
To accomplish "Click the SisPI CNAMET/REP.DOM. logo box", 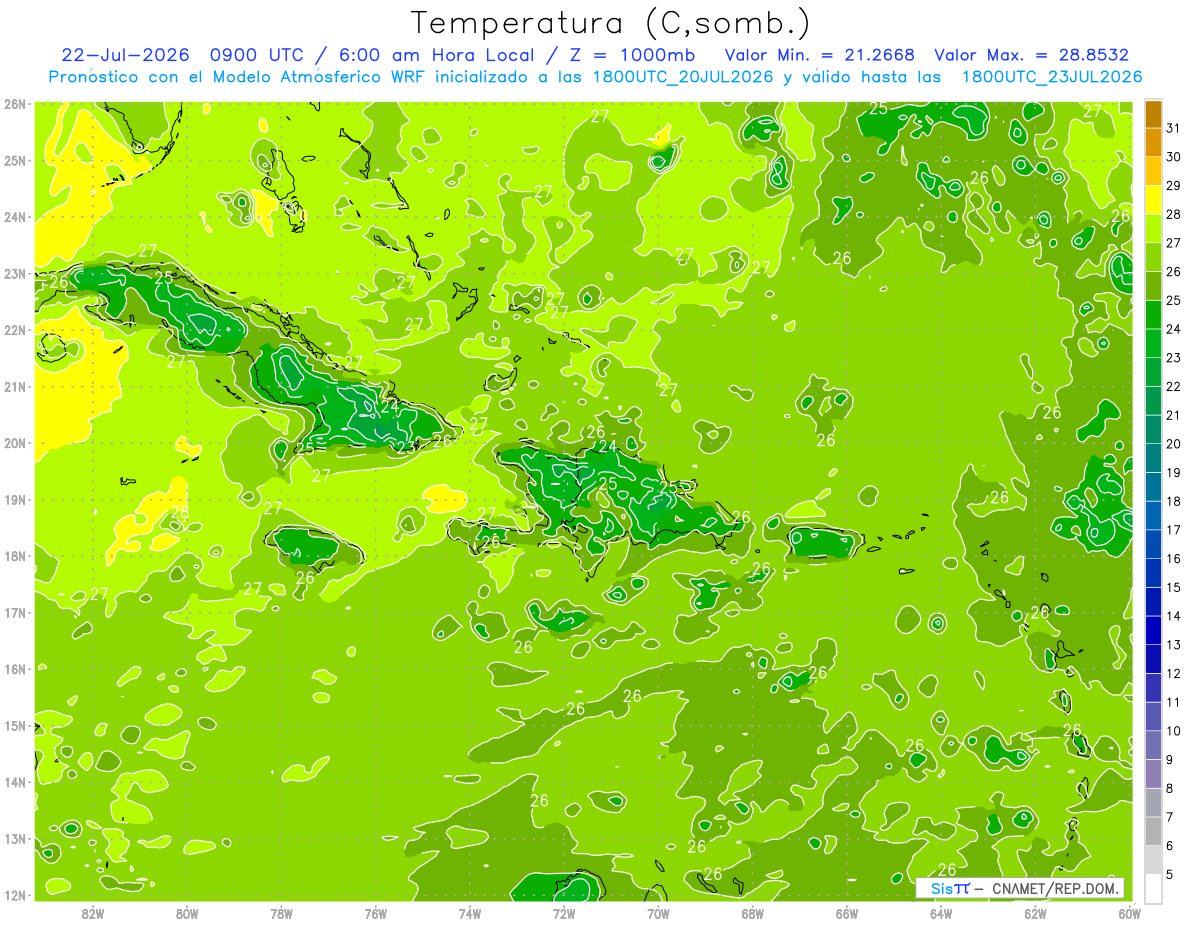I will [1019, 888].
